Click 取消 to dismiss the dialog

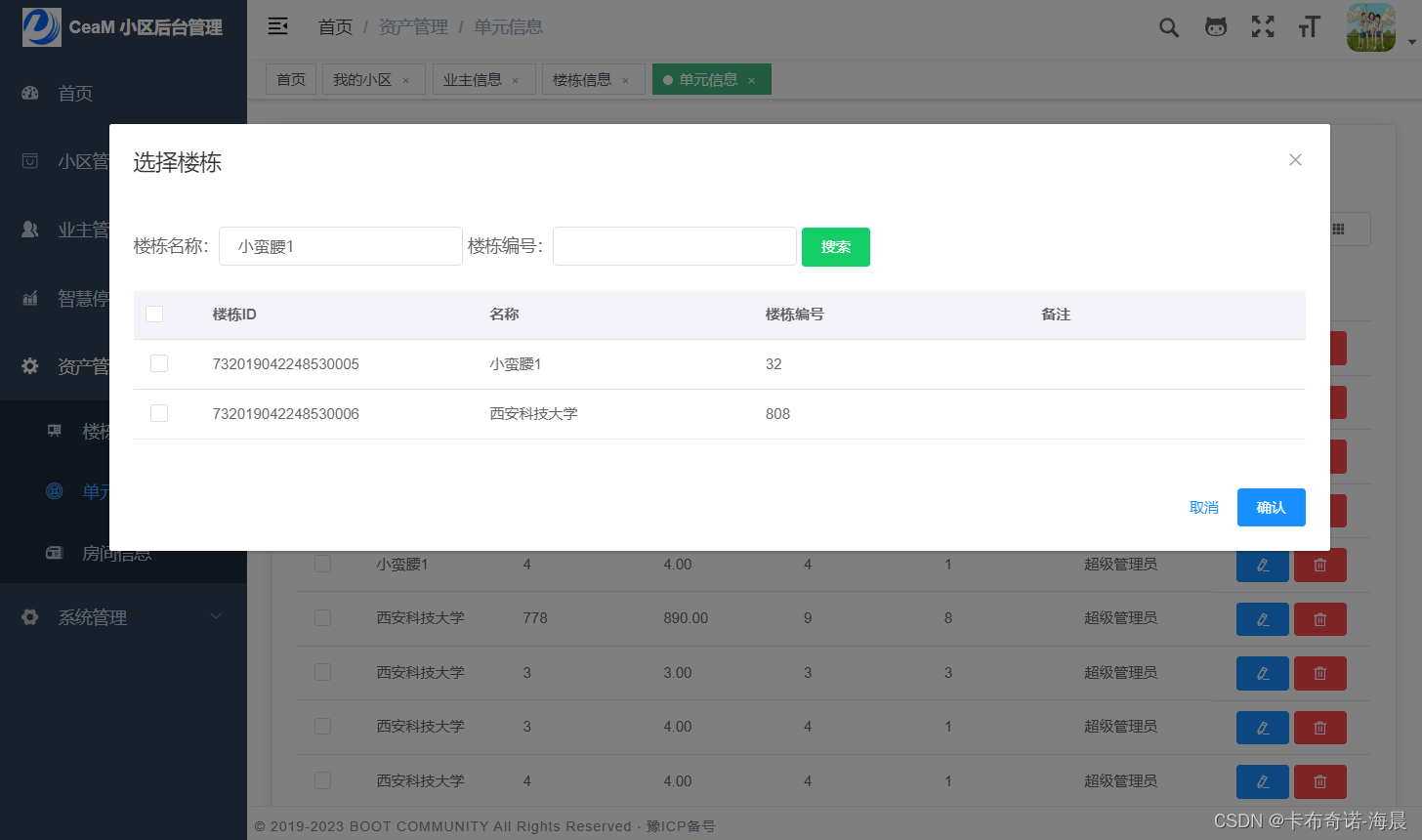[x=1203, y=507]
